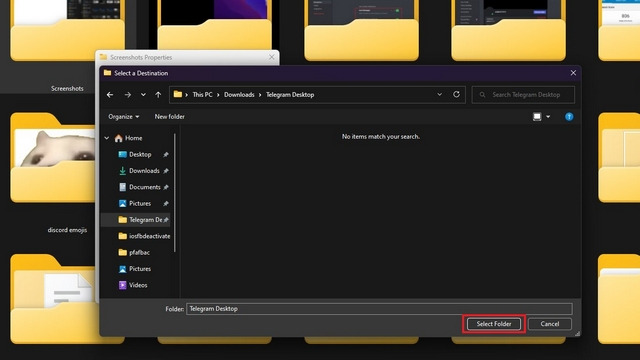This screenshot has height=360, width=640.
Task: Open pinned Downloads in navigation pane
Action: point(139,171)
